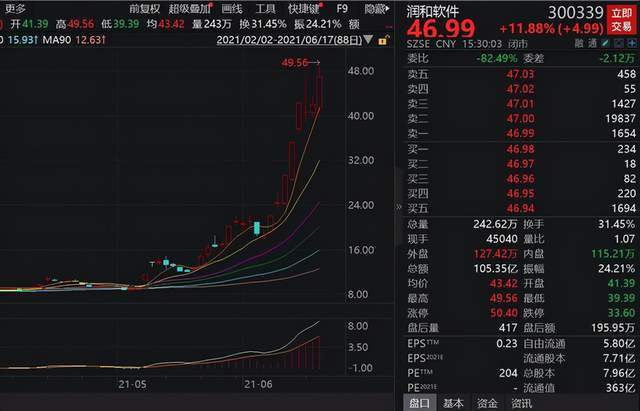Select the date range 2021/02/02-2021/06/17 field

point(289,40)
